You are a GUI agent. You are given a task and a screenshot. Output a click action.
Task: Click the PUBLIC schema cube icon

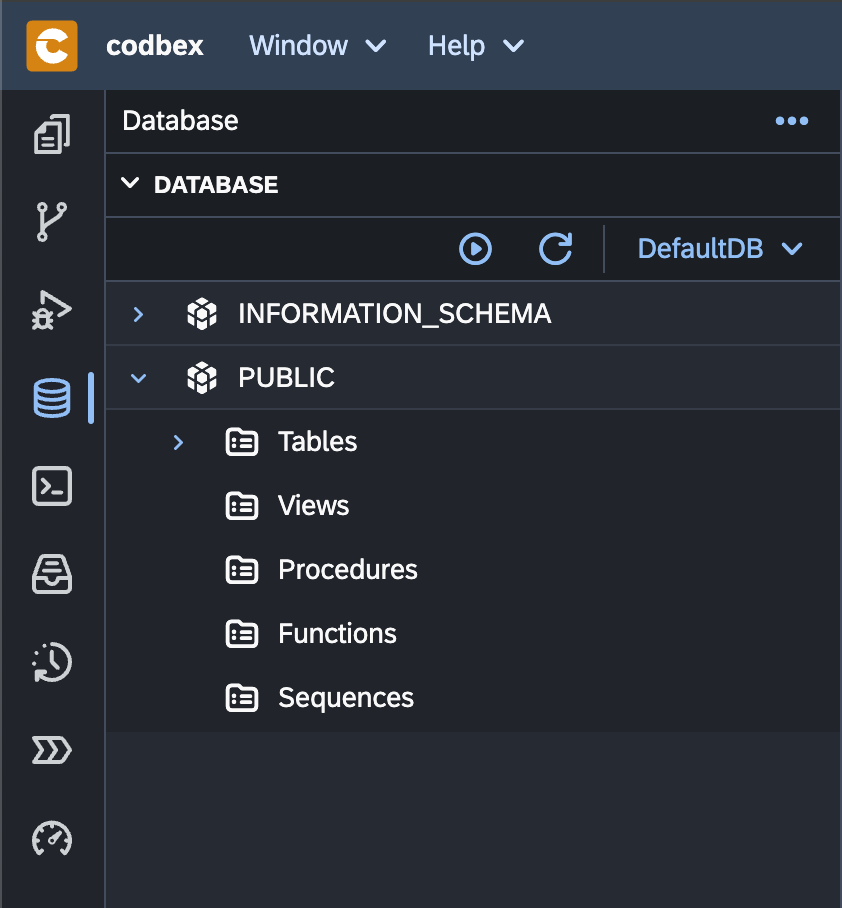pyautogui.click(x=202, y=378)
